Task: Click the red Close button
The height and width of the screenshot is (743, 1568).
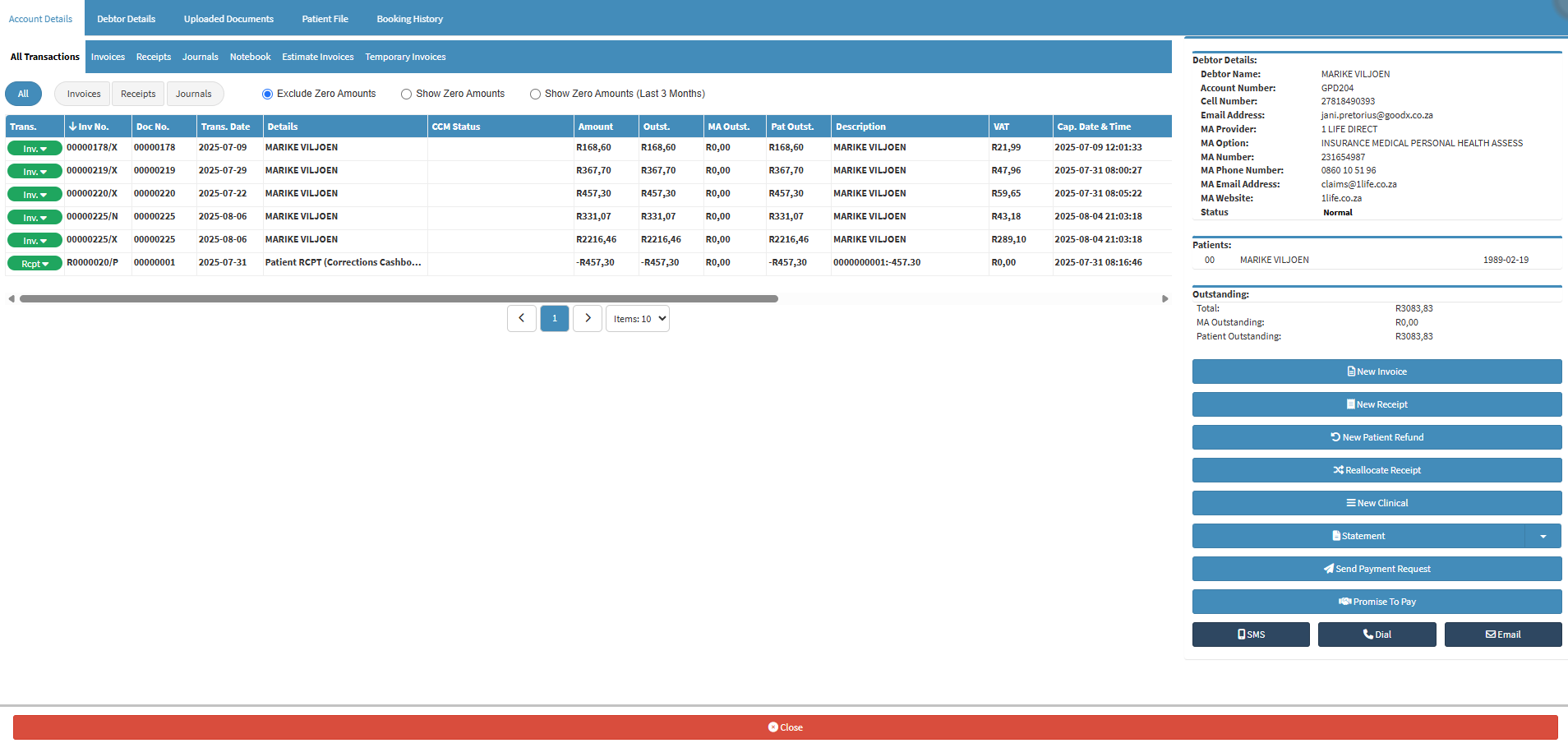Action: point(785,727)
